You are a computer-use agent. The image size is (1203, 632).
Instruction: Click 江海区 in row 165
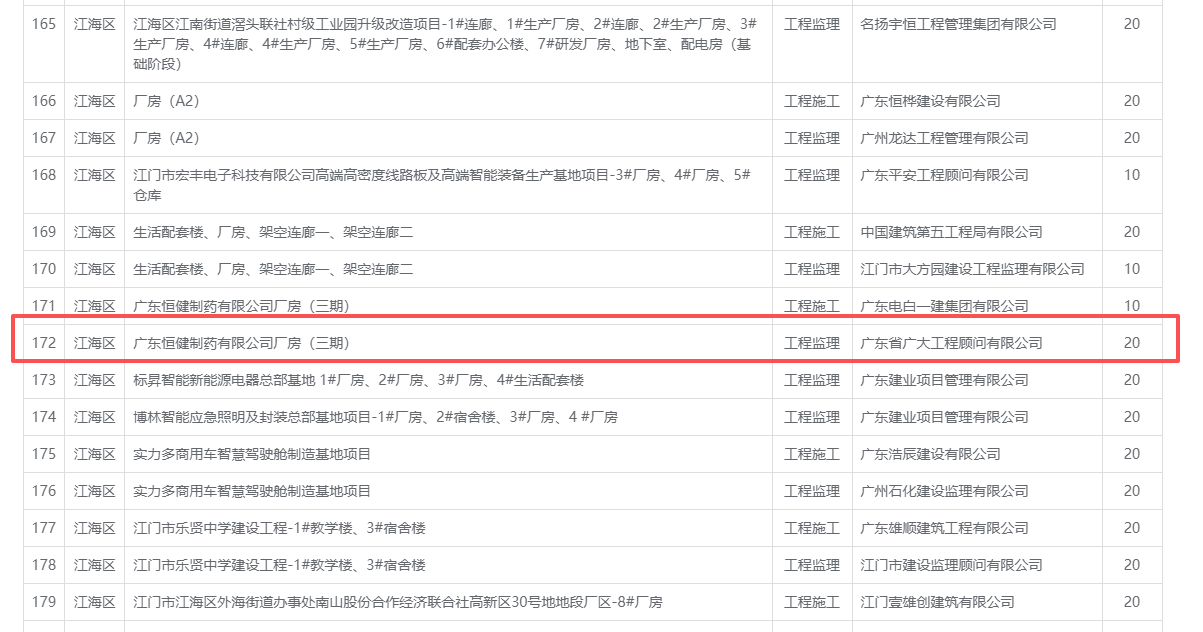(95, 24)
